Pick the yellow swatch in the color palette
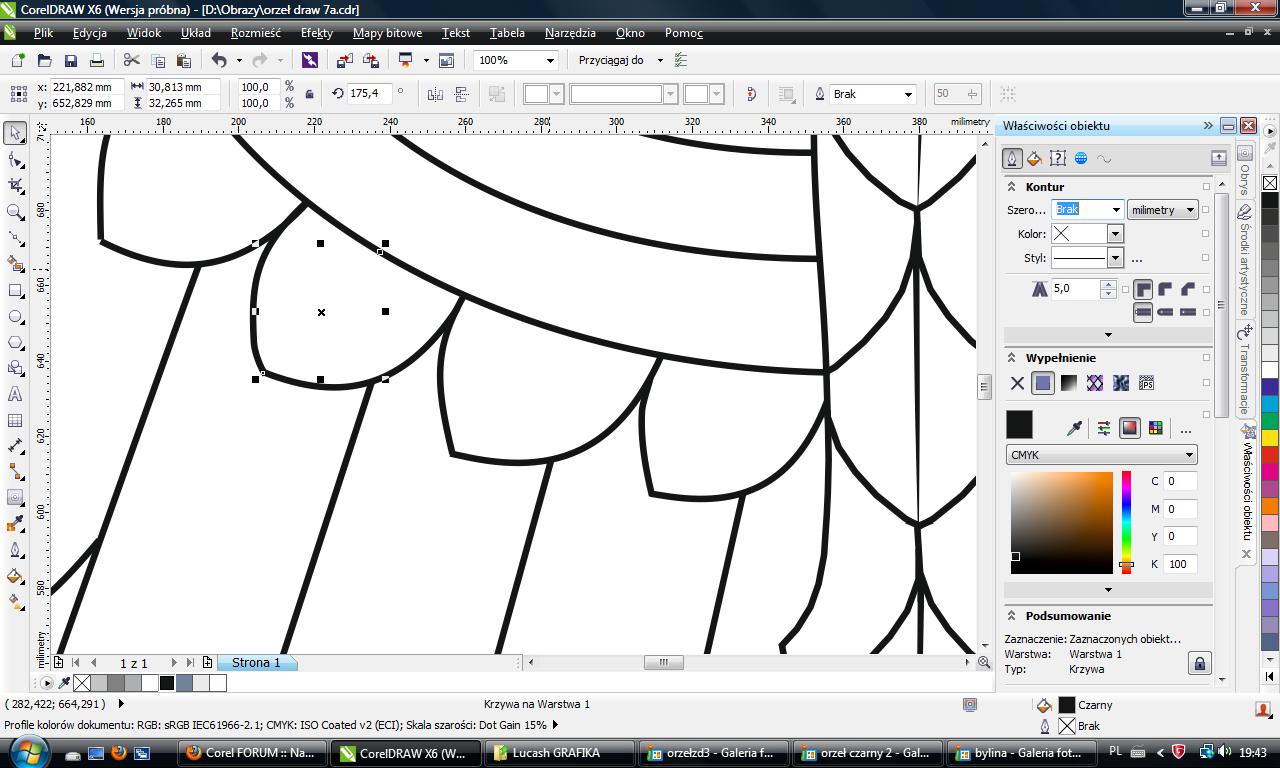Image resolution: width=1280 pixels, height=768 pixels. pyautogui.click(x=1269, y=437)
